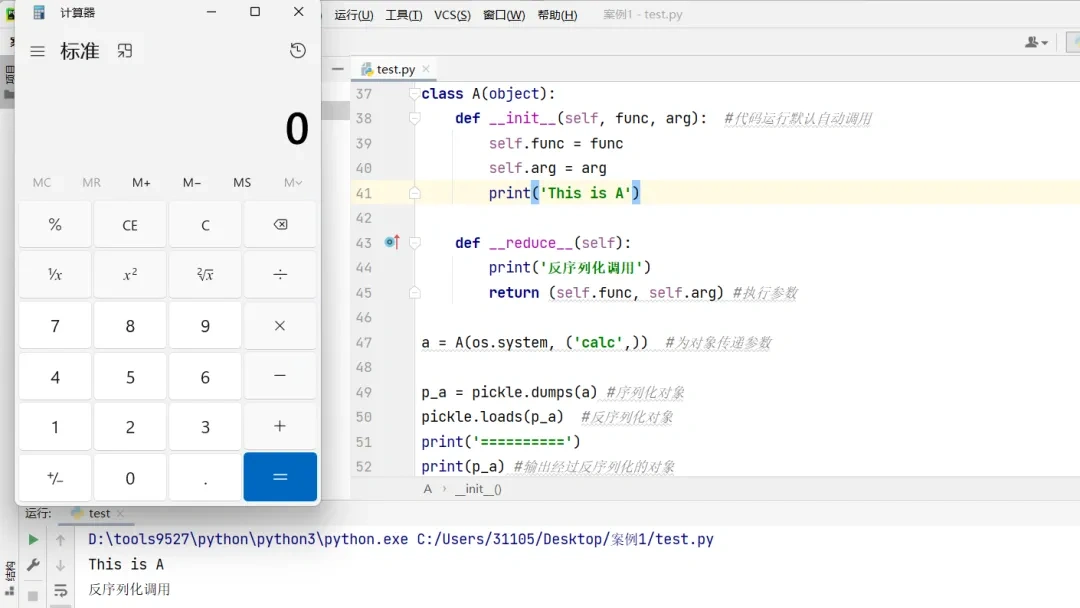
Task: Open the calculator navigation hamburger menu
Action: pyautogui.click(x=37, y=51)
